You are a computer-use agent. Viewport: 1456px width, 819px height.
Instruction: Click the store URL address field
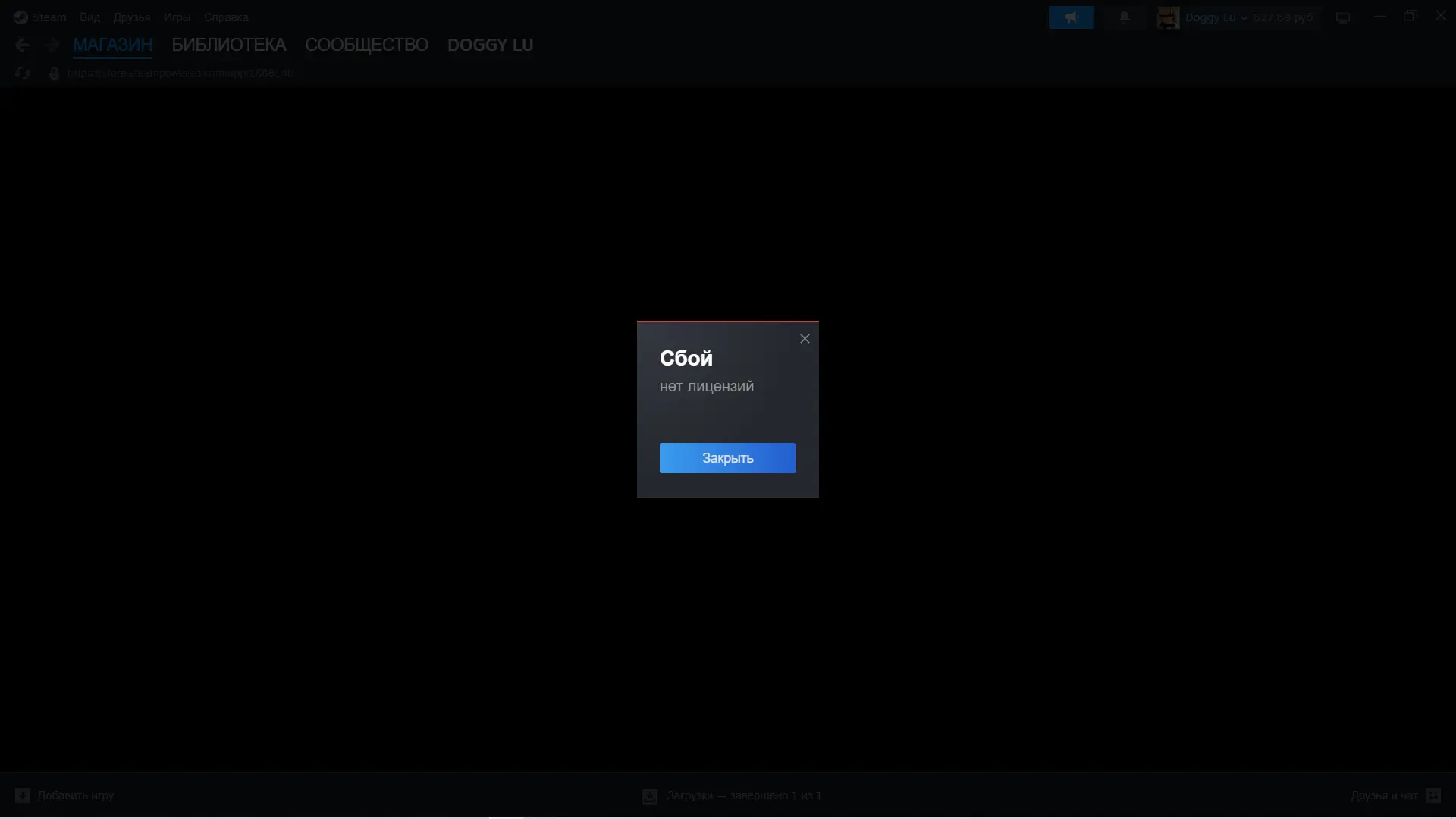click(180, 73)
